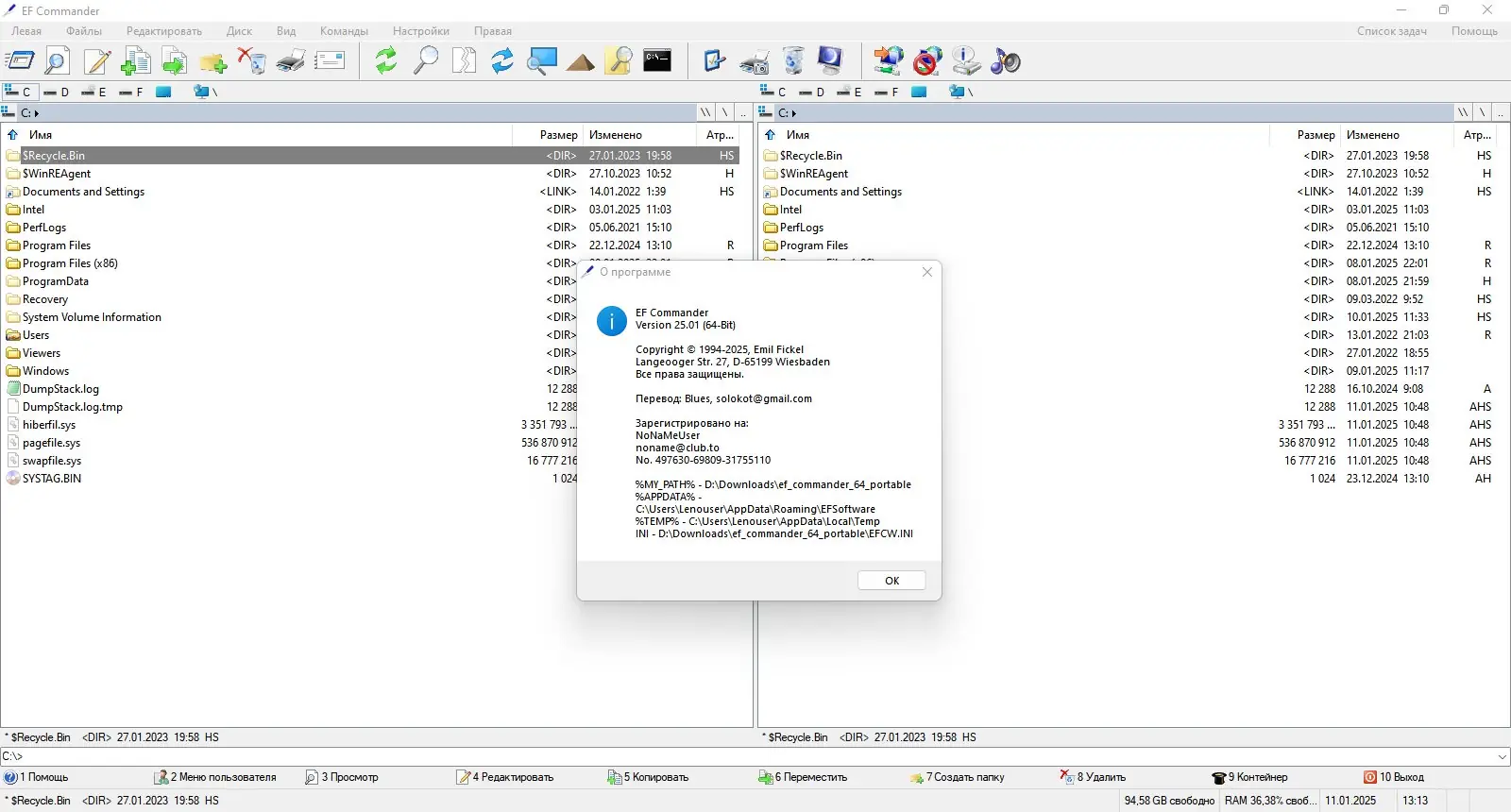Click the brown pyramid toolbar icon
The height and width of the screenshot is (812, 1511).
pos(581,61)
